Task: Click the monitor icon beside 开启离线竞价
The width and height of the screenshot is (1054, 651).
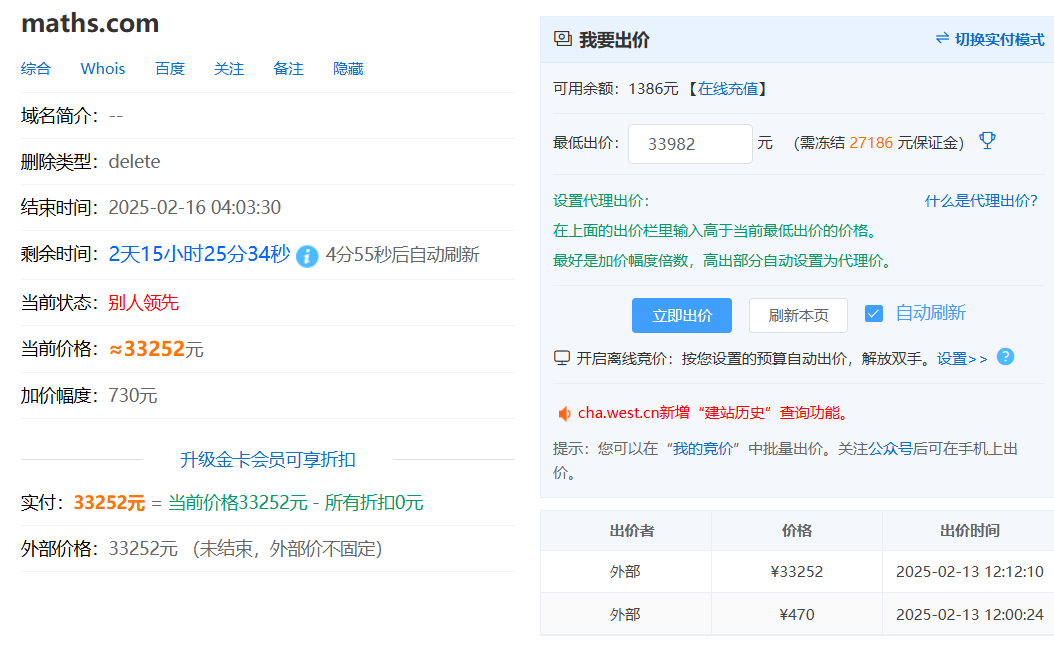Action: [562, 358]
